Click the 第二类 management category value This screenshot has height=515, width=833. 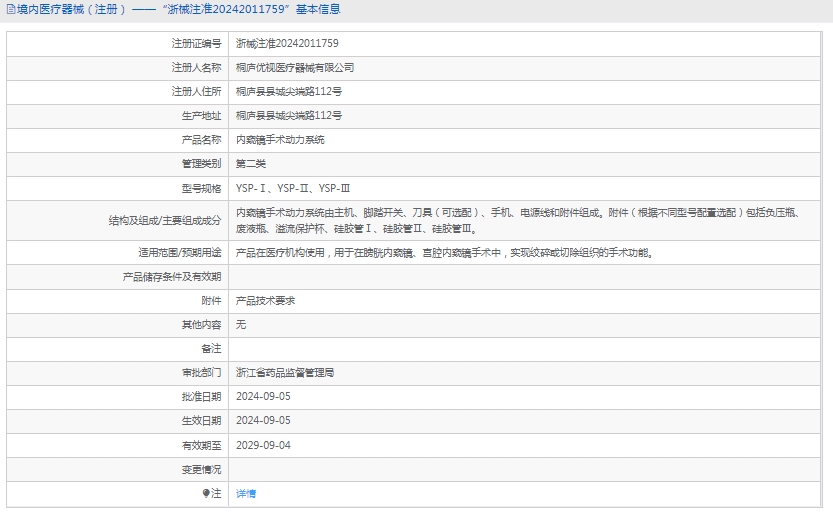(x=251, y=164)
